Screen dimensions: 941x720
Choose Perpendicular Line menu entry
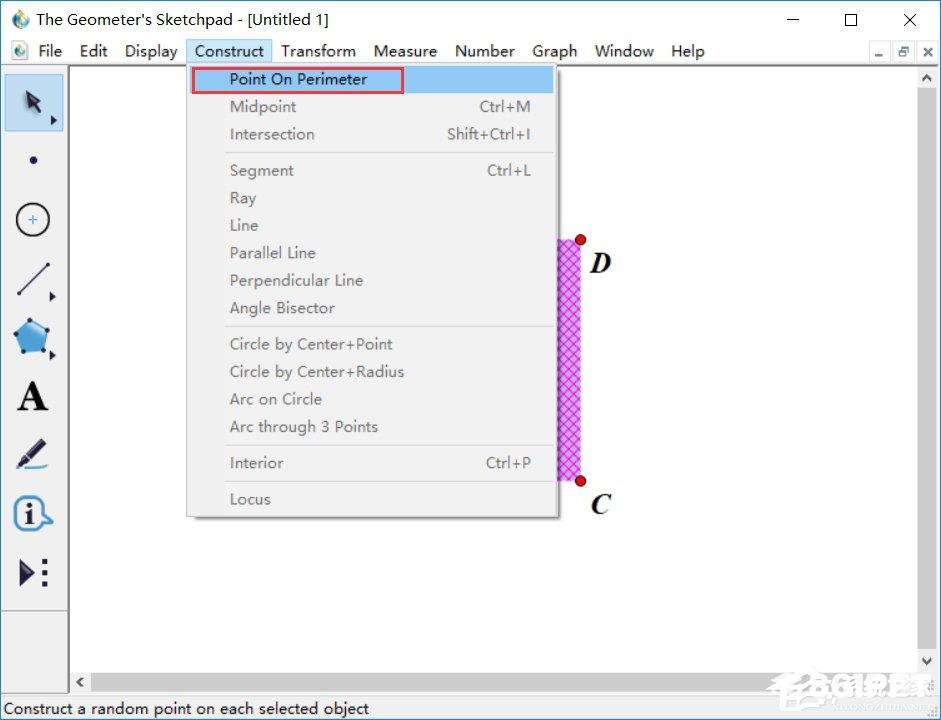pyautogui.click(x=372, y=280)
